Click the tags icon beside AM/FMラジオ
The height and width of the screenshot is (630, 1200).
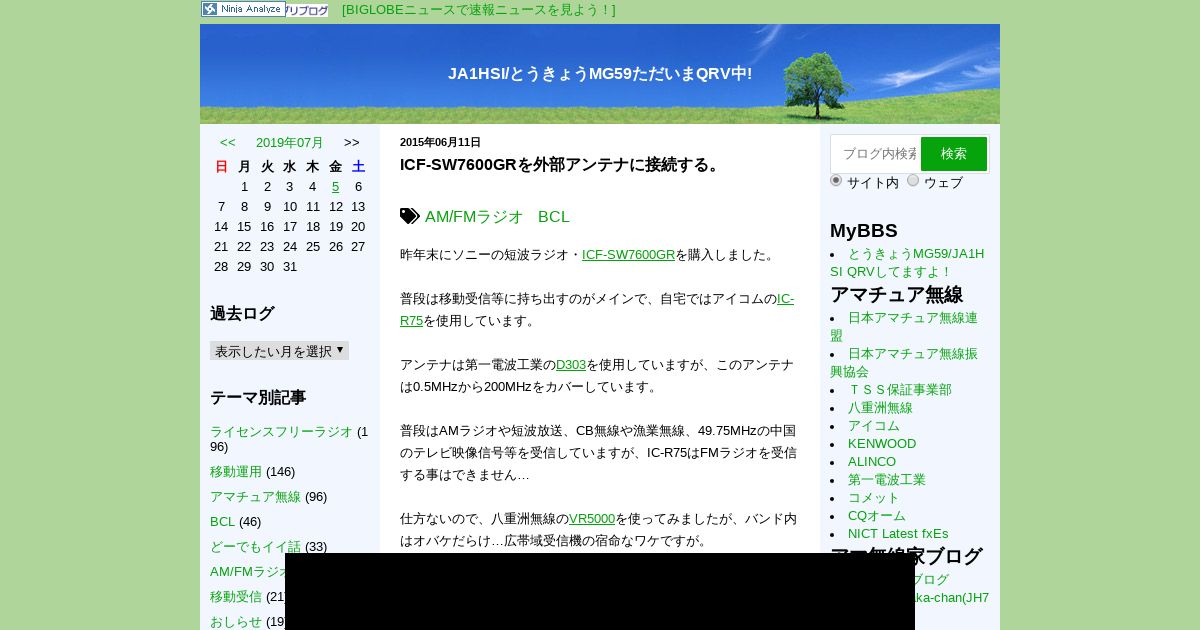[410, 216]
